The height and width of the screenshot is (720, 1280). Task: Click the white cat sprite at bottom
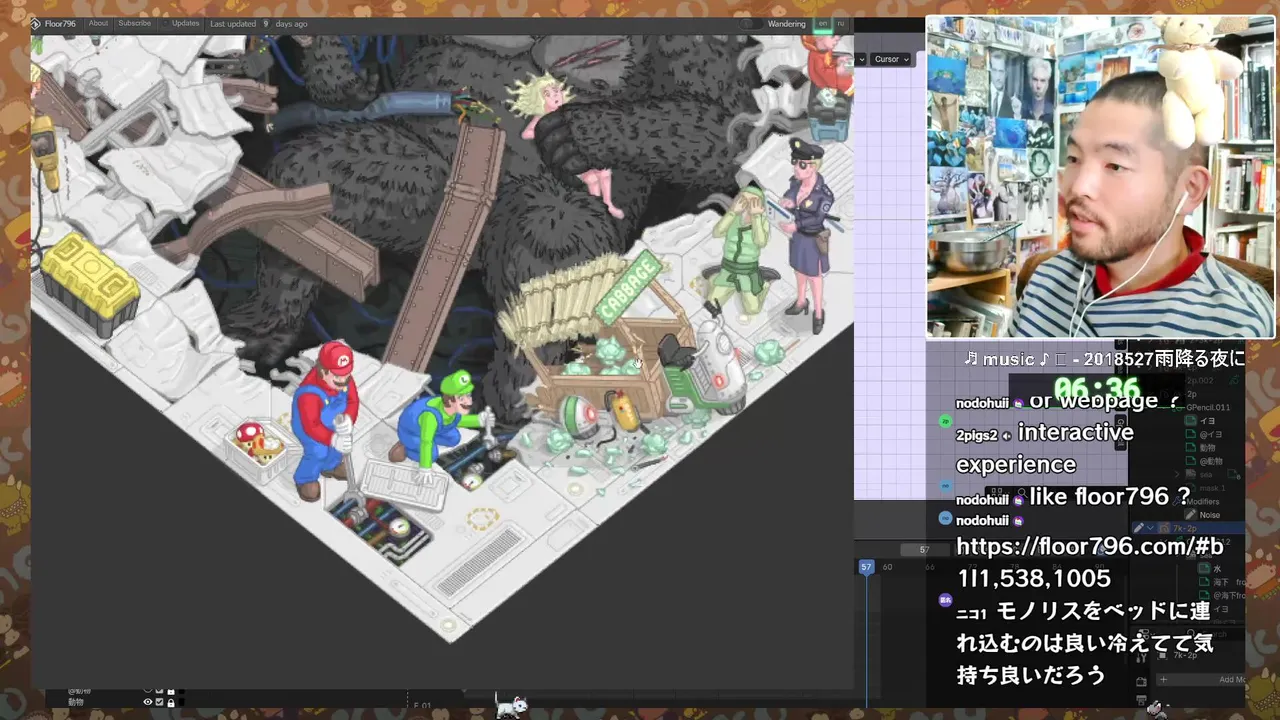click(x=511, y=706)
